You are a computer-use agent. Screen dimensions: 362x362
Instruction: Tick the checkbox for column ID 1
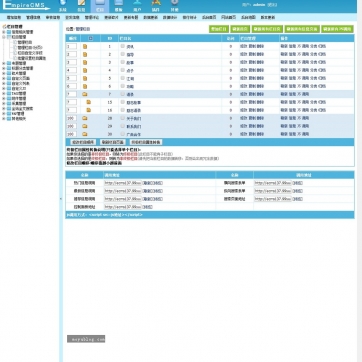[123, 46]
